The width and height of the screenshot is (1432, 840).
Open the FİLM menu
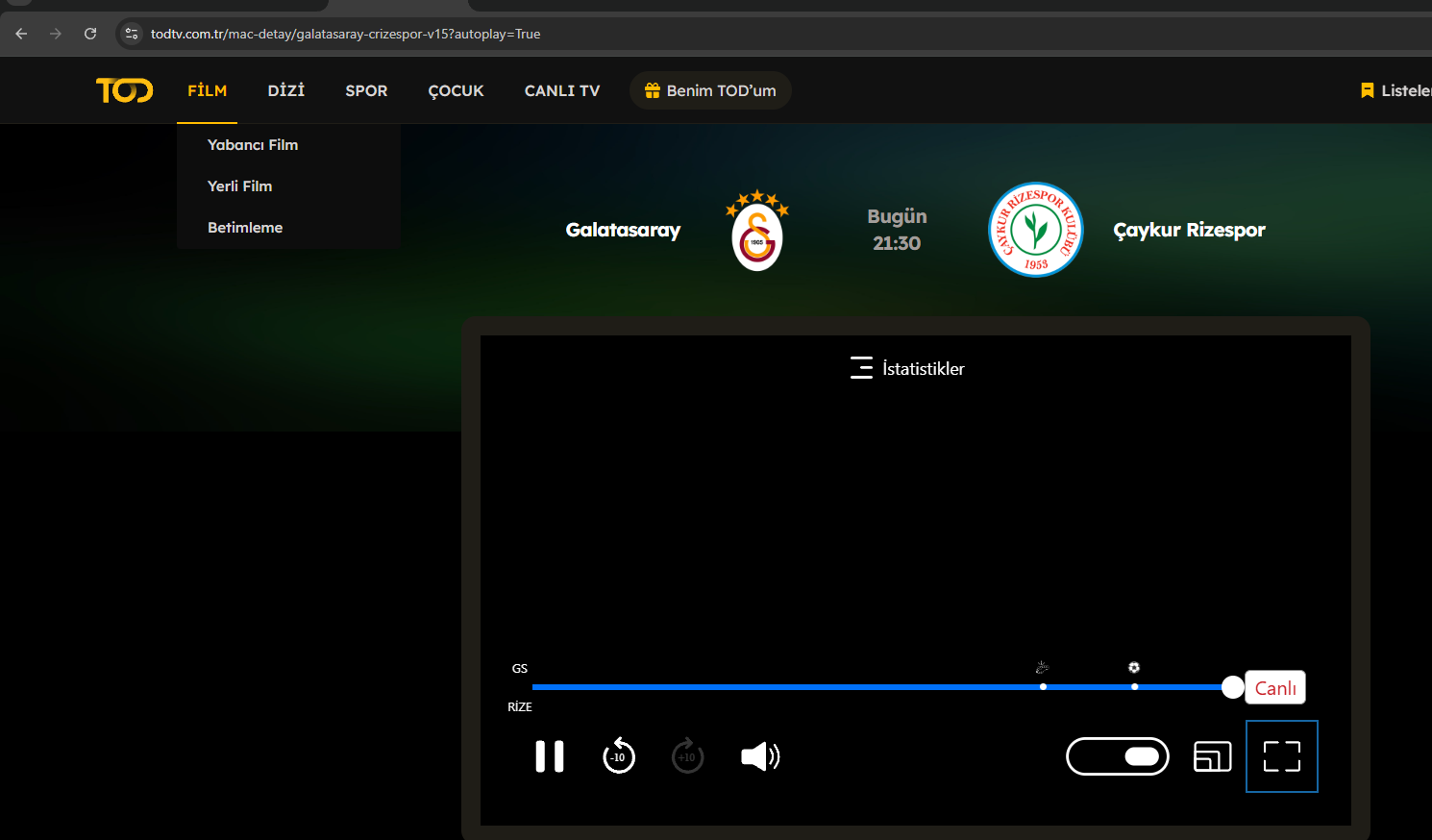[208, 90]
